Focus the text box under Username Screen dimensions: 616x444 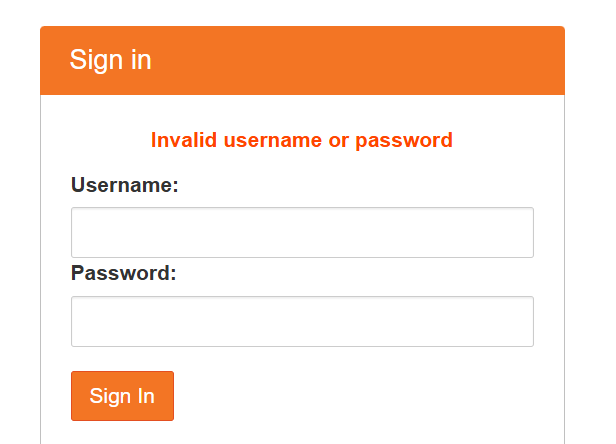point(302,232)
